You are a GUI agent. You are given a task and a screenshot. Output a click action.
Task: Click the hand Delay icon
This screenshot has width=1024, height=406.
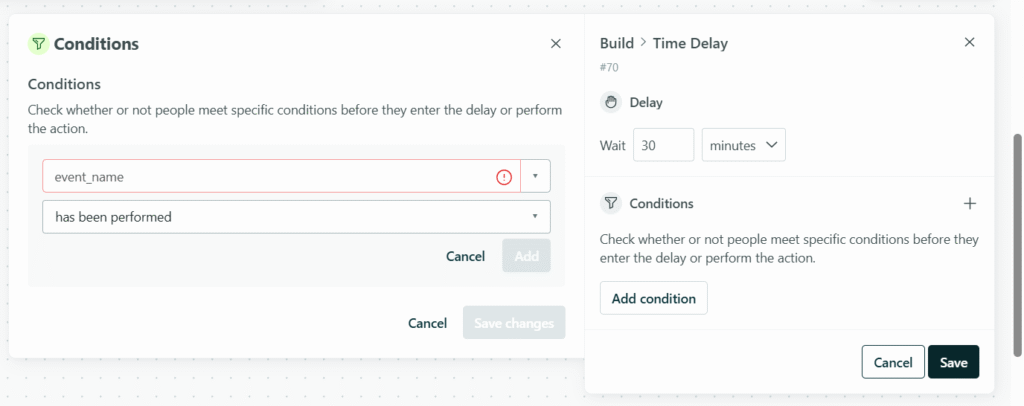(x=611, y=102)
